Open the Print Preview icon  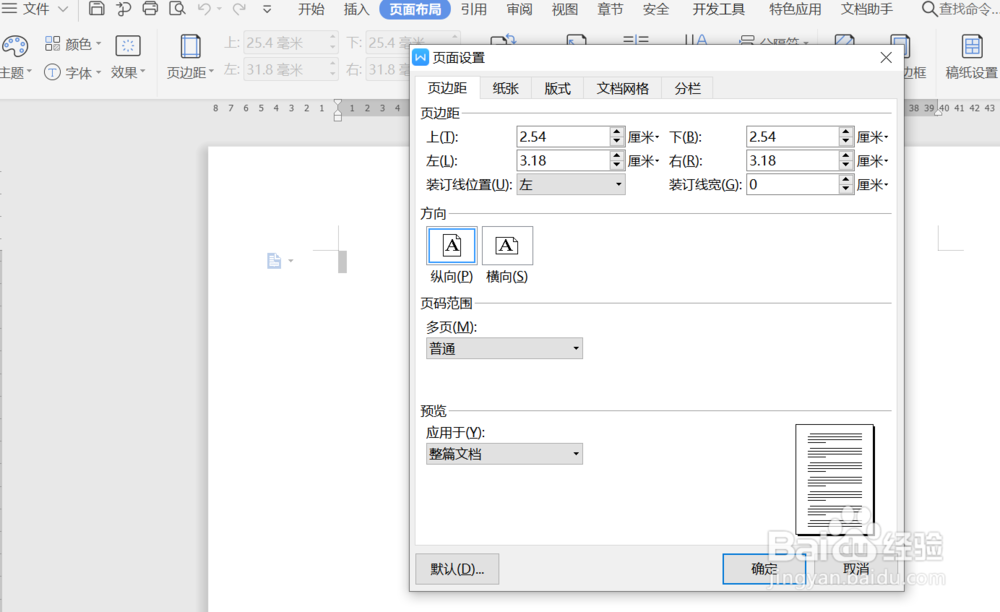tap(178, 9)
